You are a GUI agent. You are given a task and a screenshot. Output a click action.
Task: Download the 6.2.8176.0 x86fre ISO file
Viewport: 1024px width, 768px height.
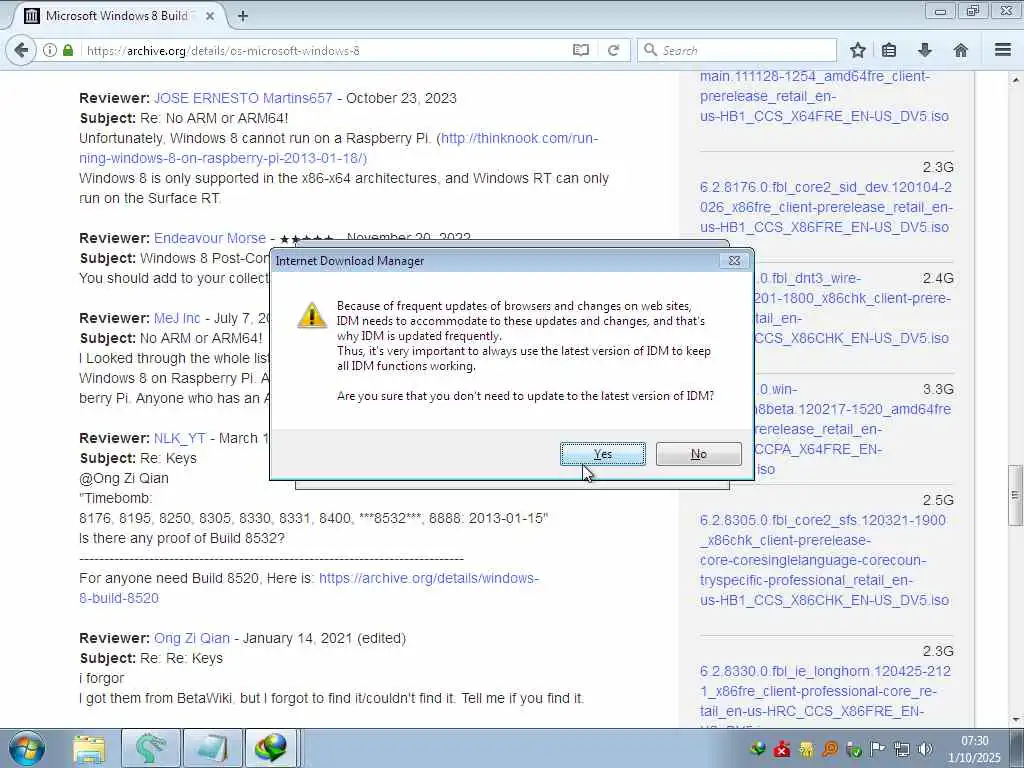[x=825, y=207]
